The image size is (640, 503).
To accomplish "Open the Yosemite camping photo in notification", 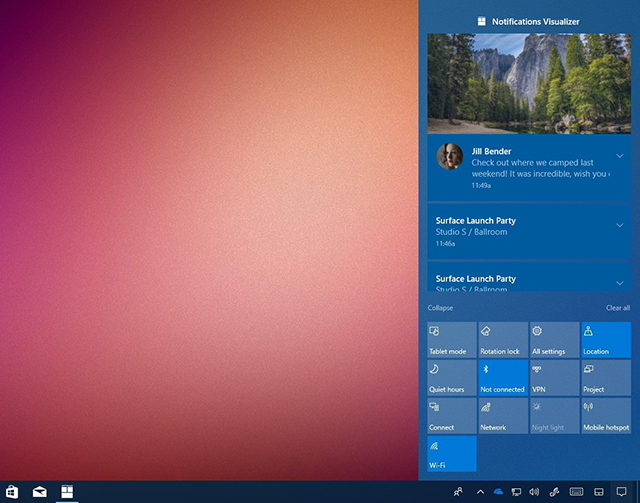I will coord(529,84).
